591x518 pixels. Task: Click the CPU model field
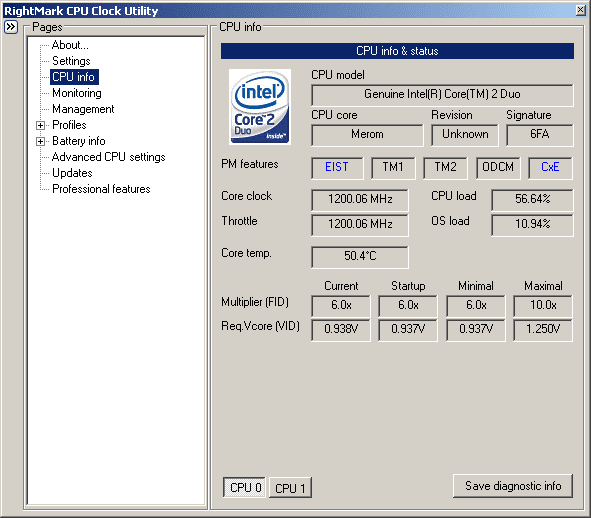point(442,95)
